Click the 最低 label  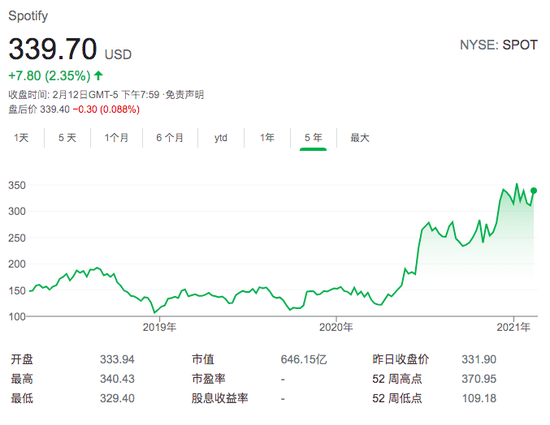22,399
